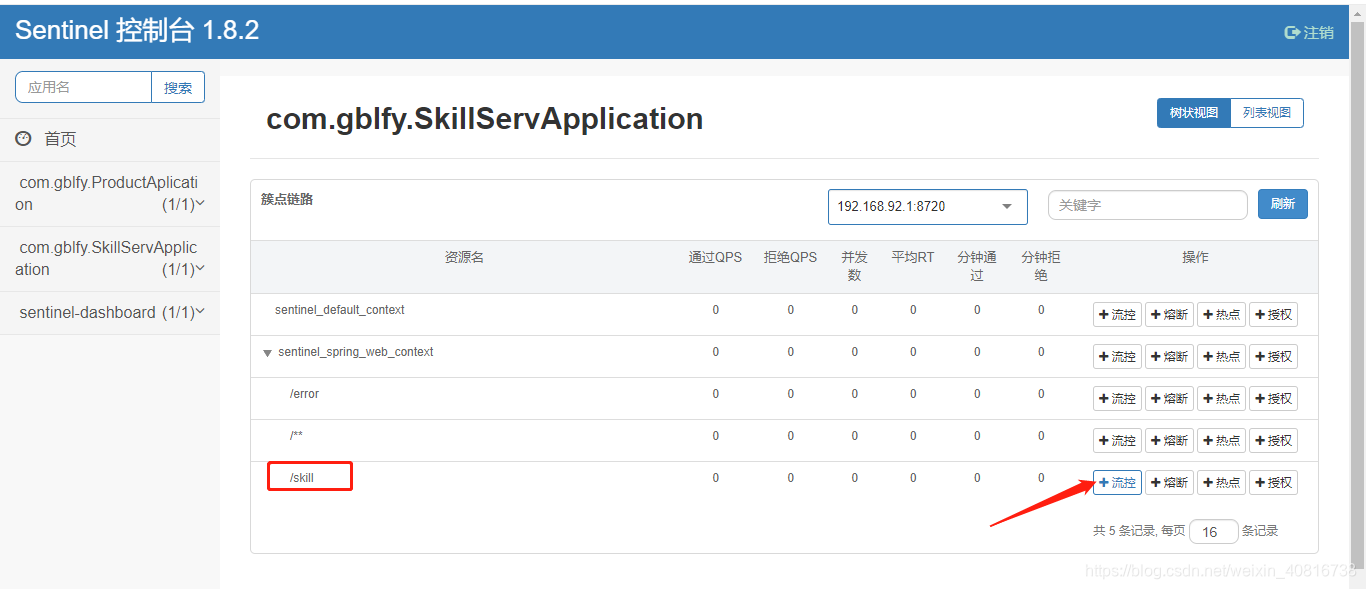
Task: Add 授权 rule for /error resource
Action: 1273,399
